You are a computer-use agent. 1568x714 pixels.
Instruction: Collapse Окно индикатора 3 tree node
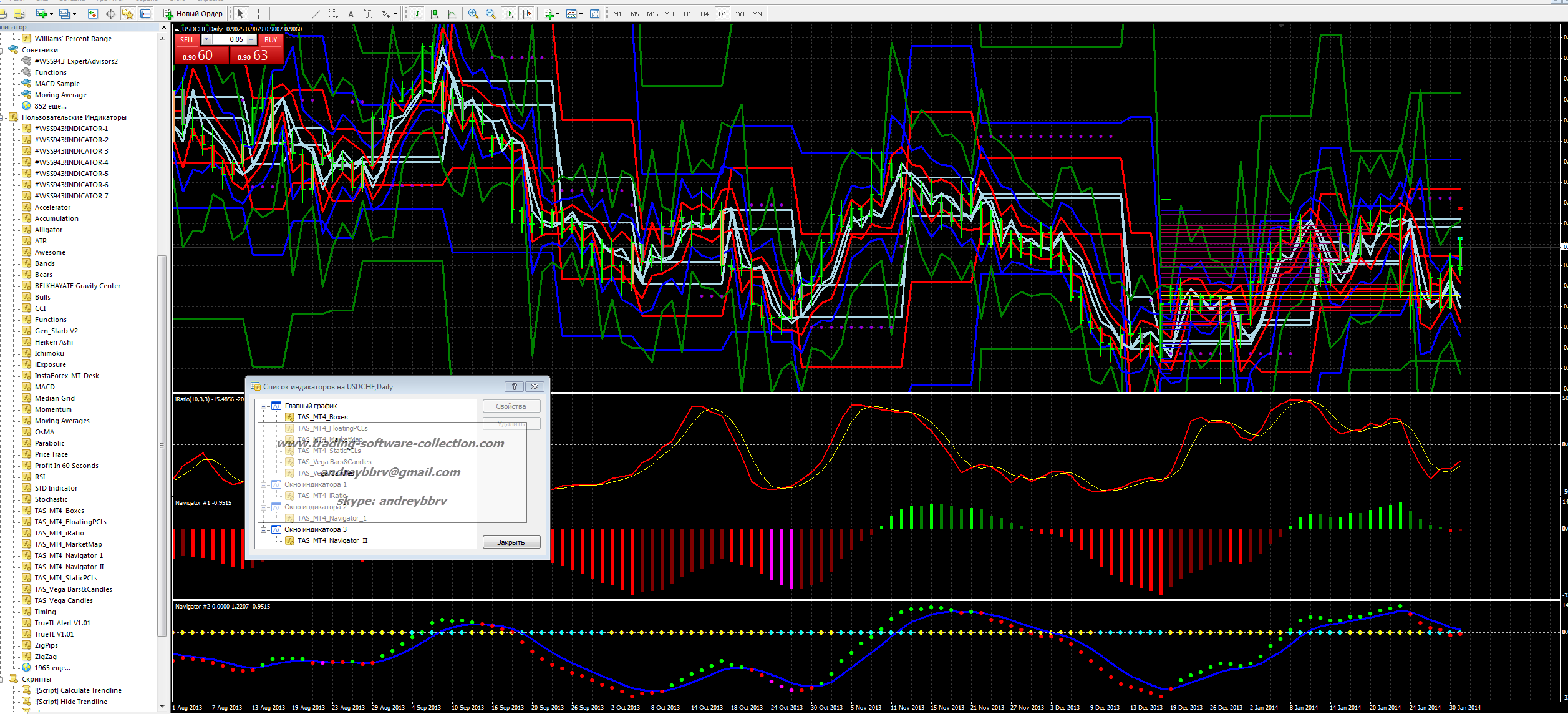pos(264,530)
